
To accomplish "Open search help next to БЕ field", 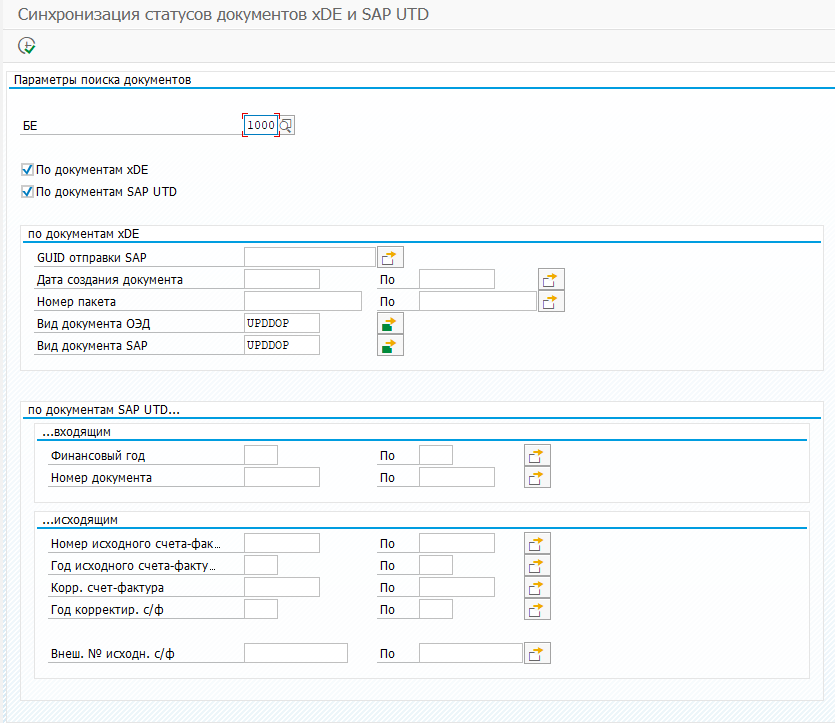I will (x=286, y=125).
